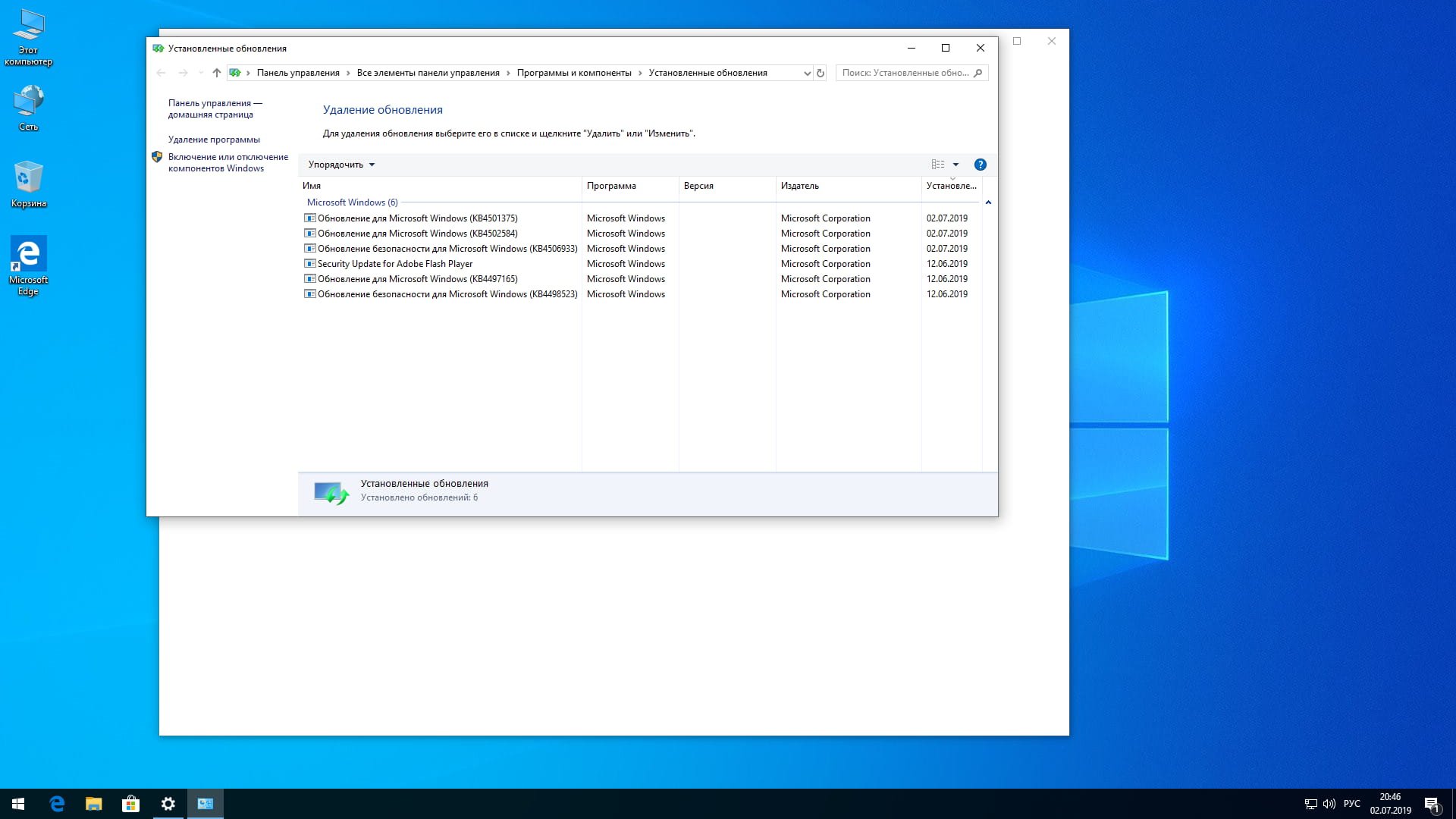
Task: Open recent locations dropdown arrow
Action: (201, 73)
